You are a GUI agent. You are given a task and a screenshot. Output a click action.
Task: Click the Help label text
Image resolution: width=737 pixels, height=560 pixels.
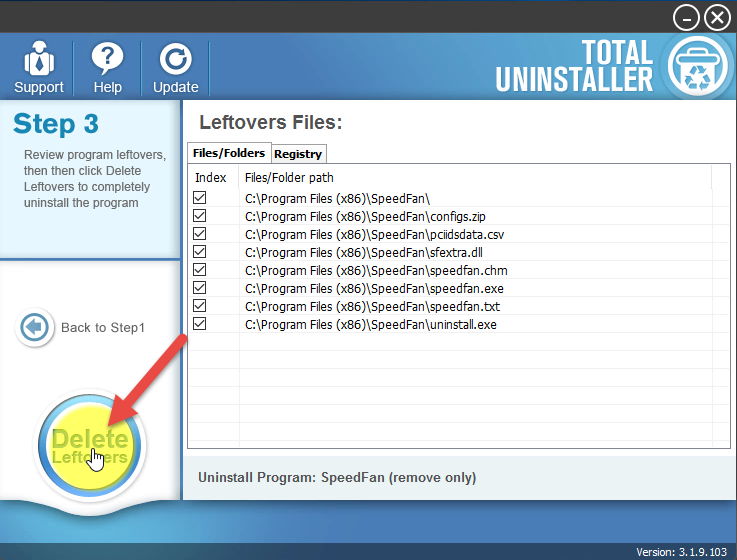click(x=108, y=87)
